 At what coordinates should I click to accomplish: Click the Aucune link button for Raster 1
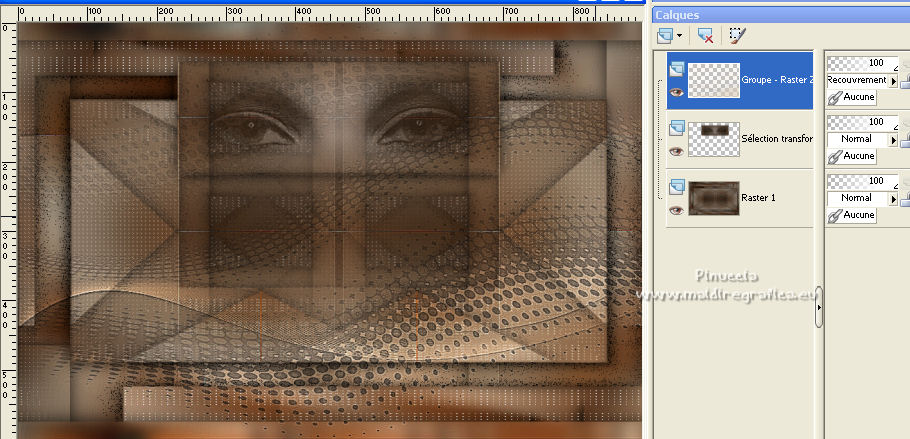coord(851,215)
